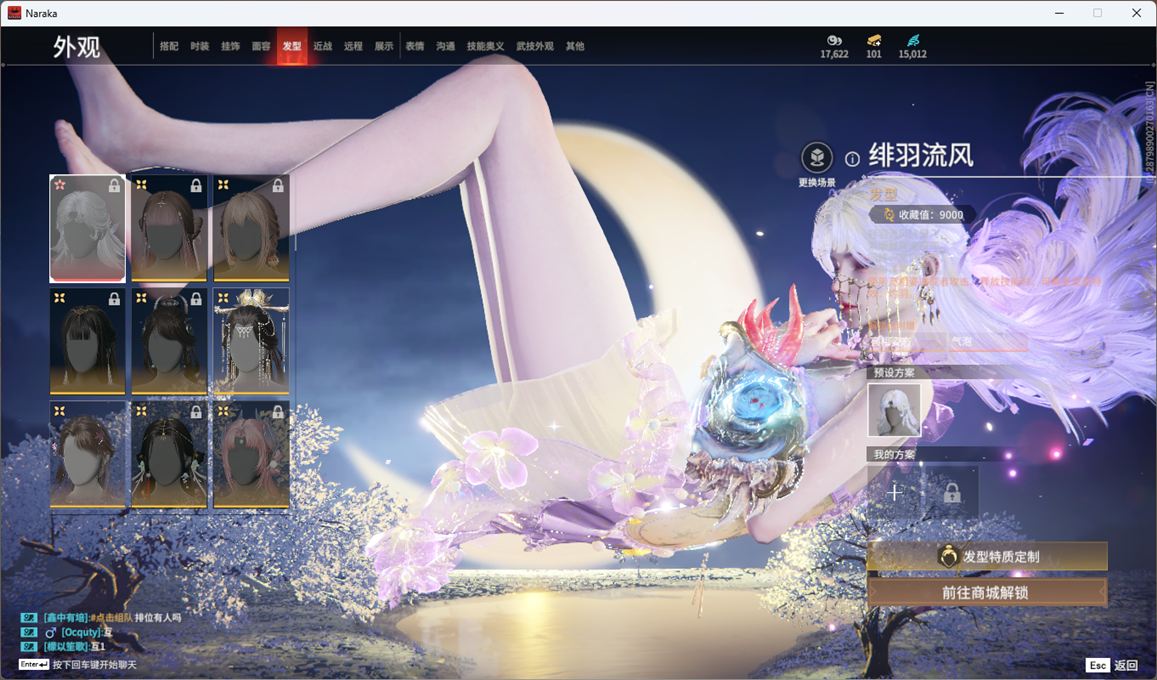Select the highlighted 发型 tab
This screenshot has width=1157, height=680.
click(292, 46)
